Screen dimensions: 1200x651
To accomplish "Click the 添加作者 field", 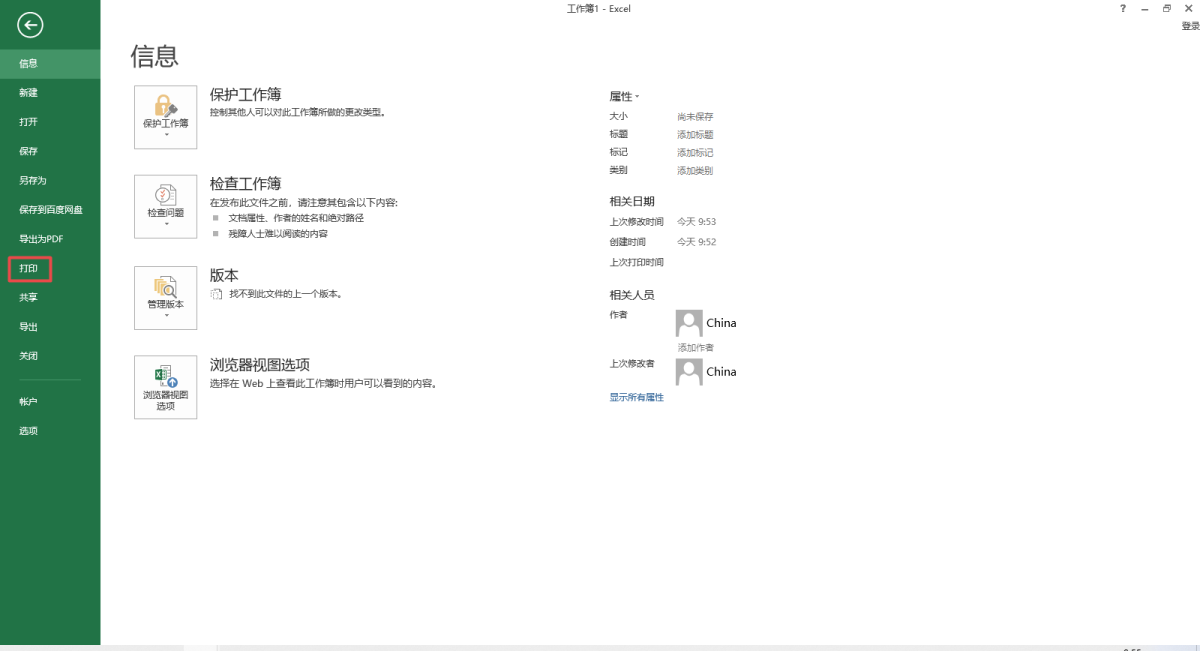I will [x=695, y=348].
